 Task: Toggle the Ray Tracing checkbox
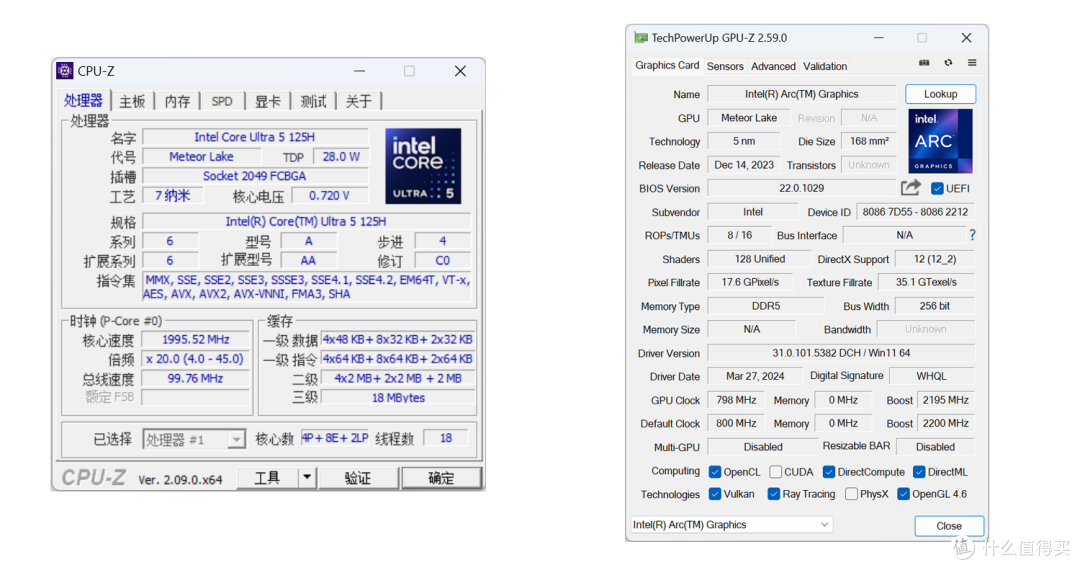[x=773, y=494]
